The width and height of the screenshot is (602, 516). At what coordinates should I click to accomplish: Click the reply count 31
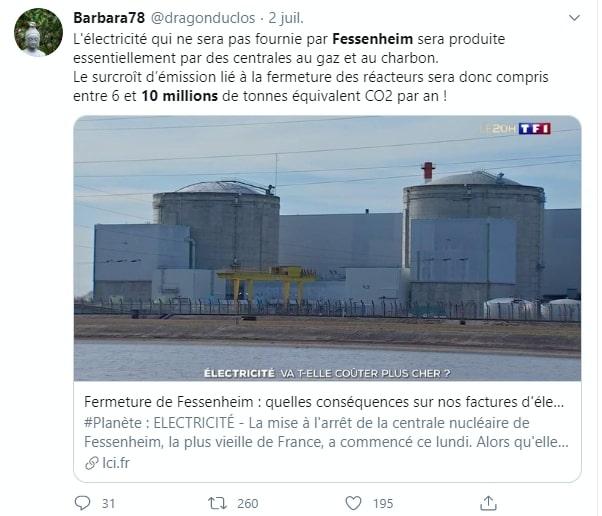click(x=108, y=503)
